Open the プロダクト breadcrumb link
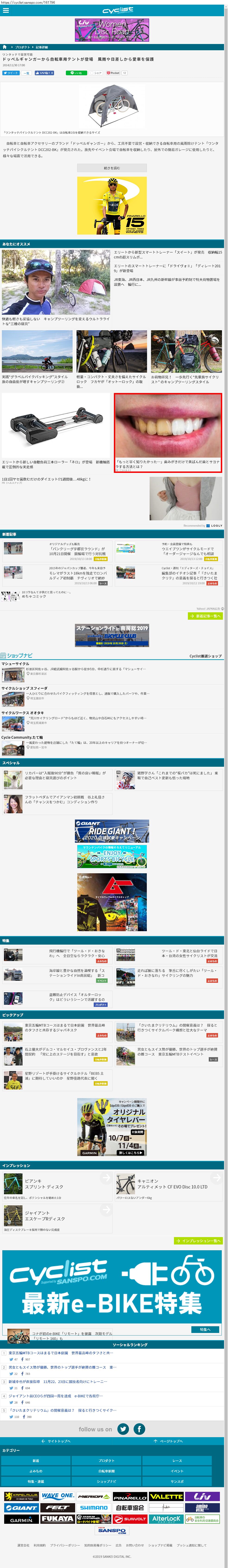Screen dimensions: 228x1568 point(22,47)
